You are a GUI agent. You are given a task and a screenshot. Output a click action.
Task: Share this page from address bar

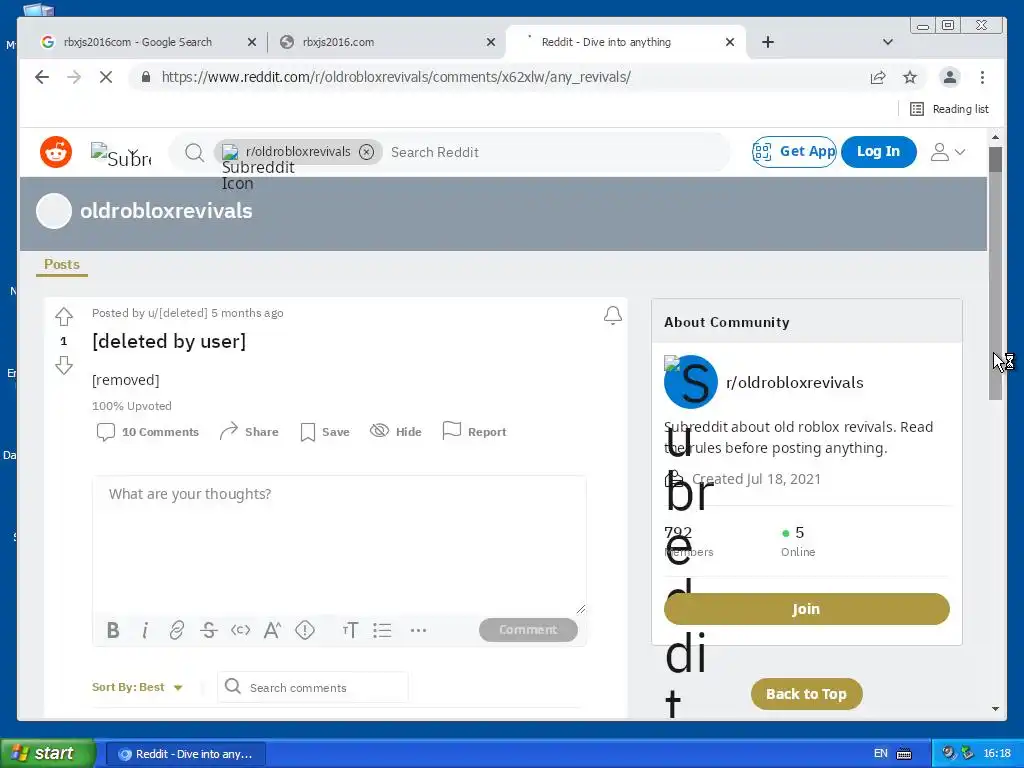[878, 77]
